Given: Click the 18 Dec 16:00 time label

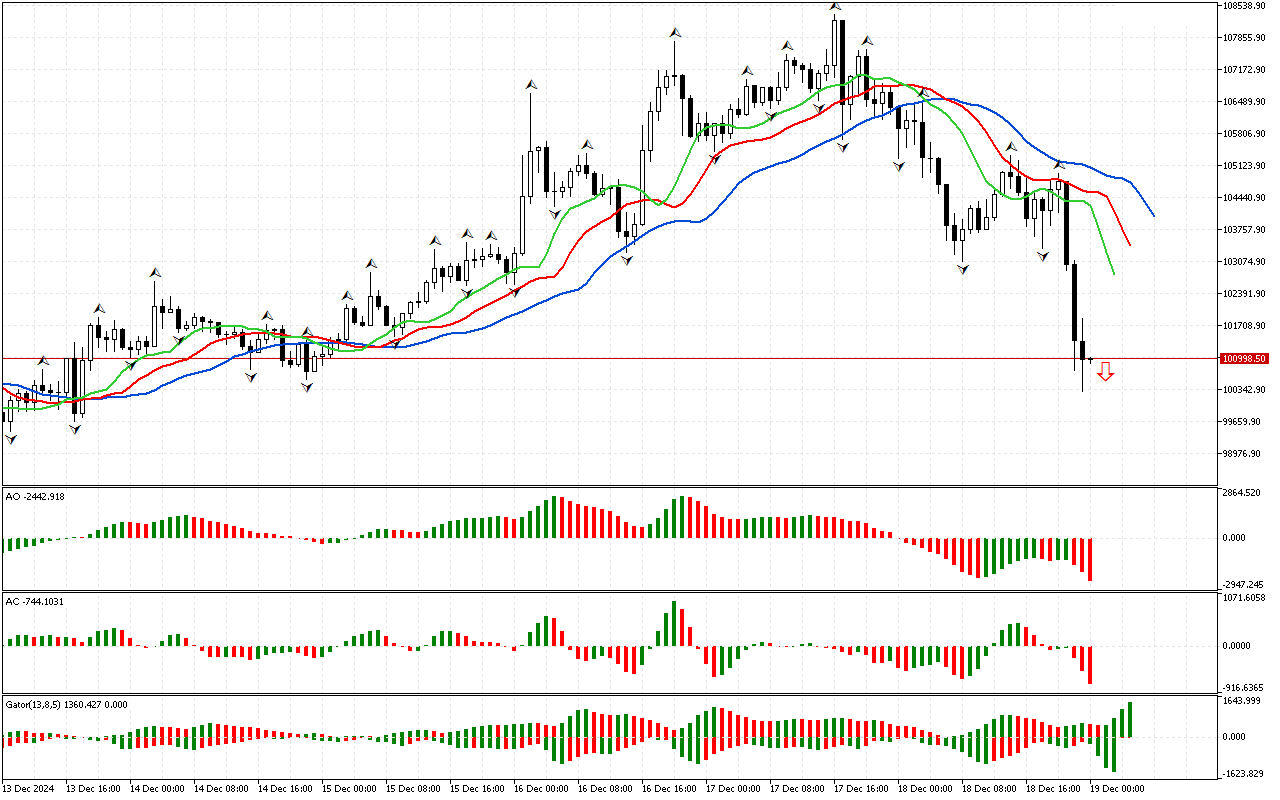Looking at the screenshot, I should coord(1053,788).
